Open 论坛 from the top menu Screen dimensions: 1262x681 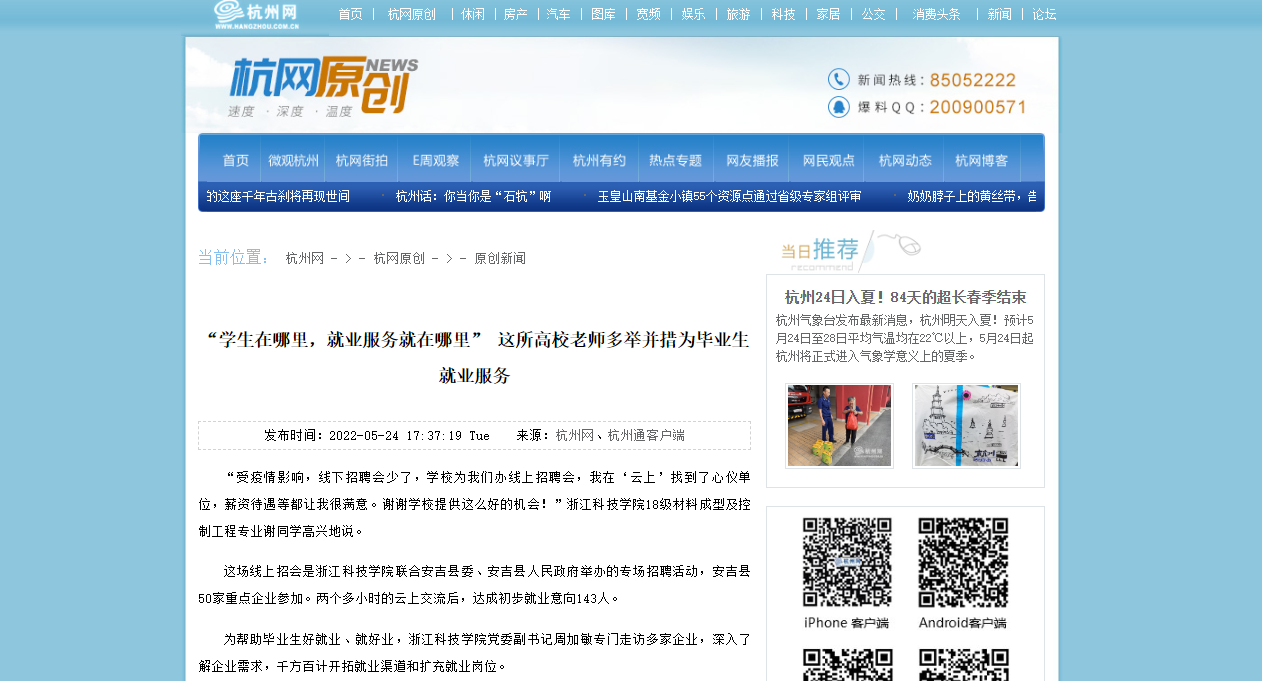(x=1044, y=14)
